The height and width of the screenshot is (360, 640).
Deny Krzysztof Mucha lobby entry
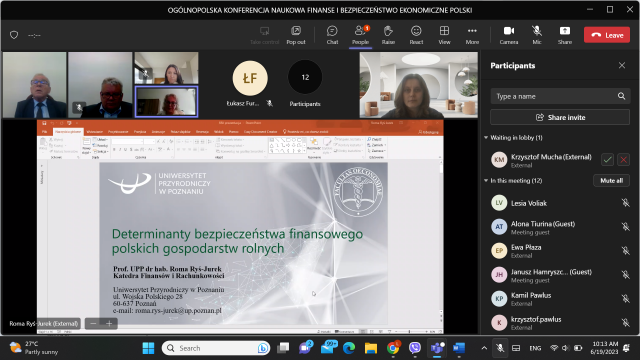[x=623, y=160]
